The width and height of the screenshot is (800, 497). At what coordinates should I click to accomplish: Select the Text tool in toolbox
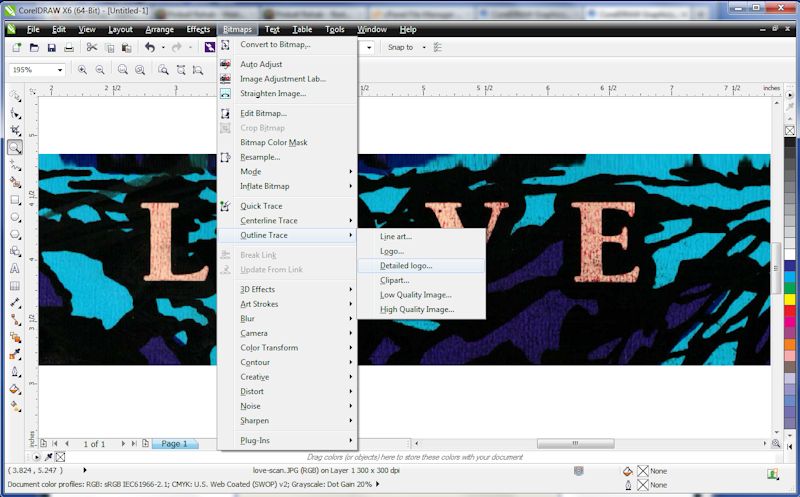(x=15, y=268)
